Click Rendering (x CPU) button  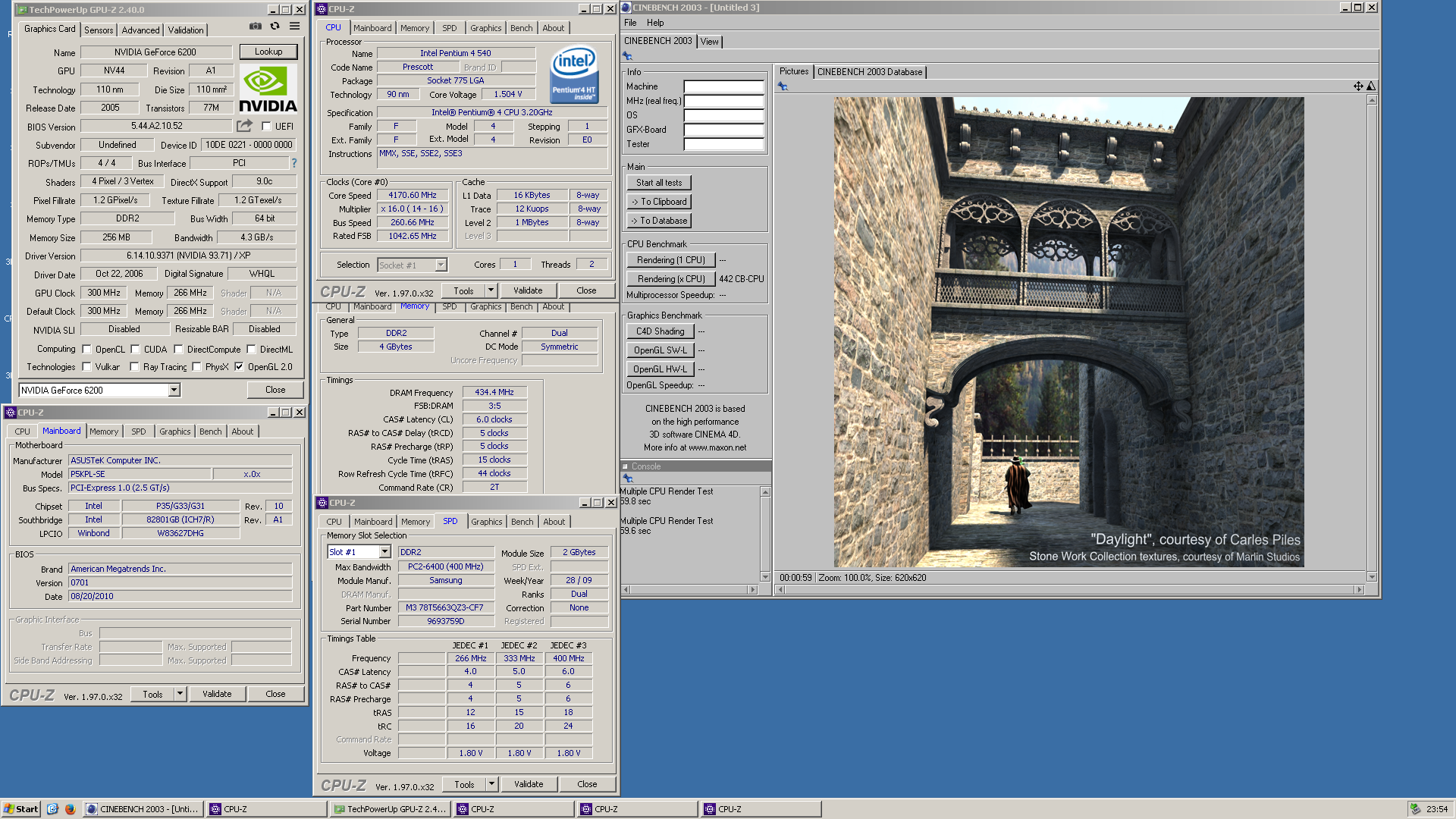[670, 279]
